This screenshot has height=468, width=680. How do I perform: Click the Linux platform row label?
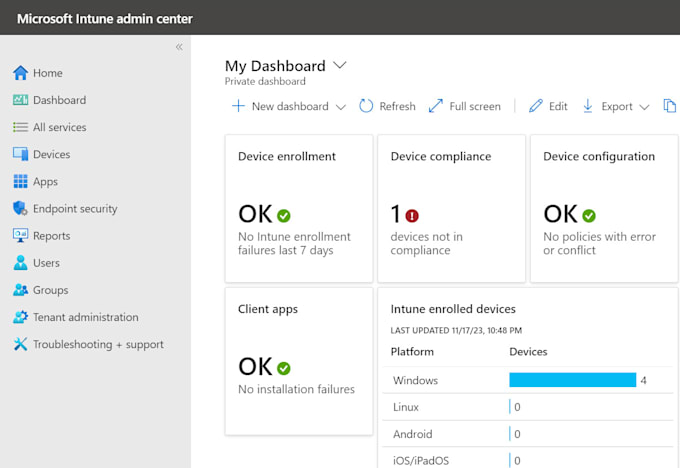405,407
